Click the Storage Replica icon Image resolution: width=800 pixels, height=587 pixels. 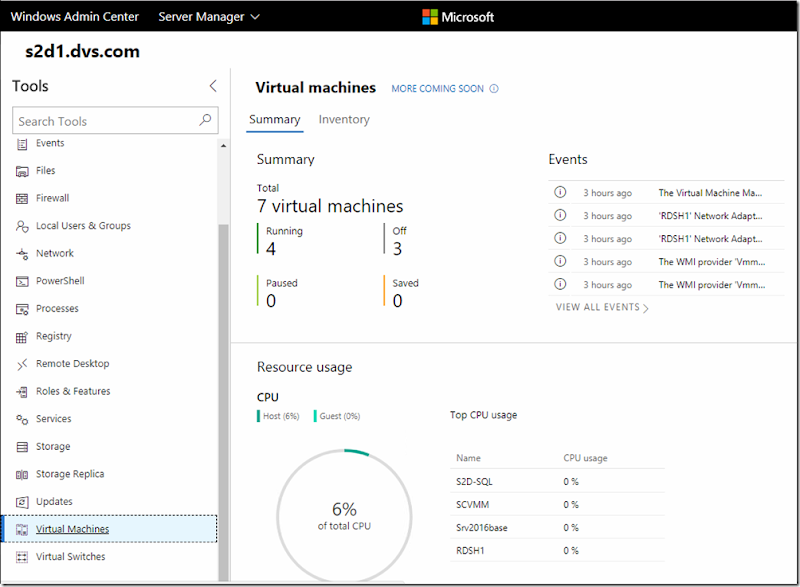click(x=22, y=475)
